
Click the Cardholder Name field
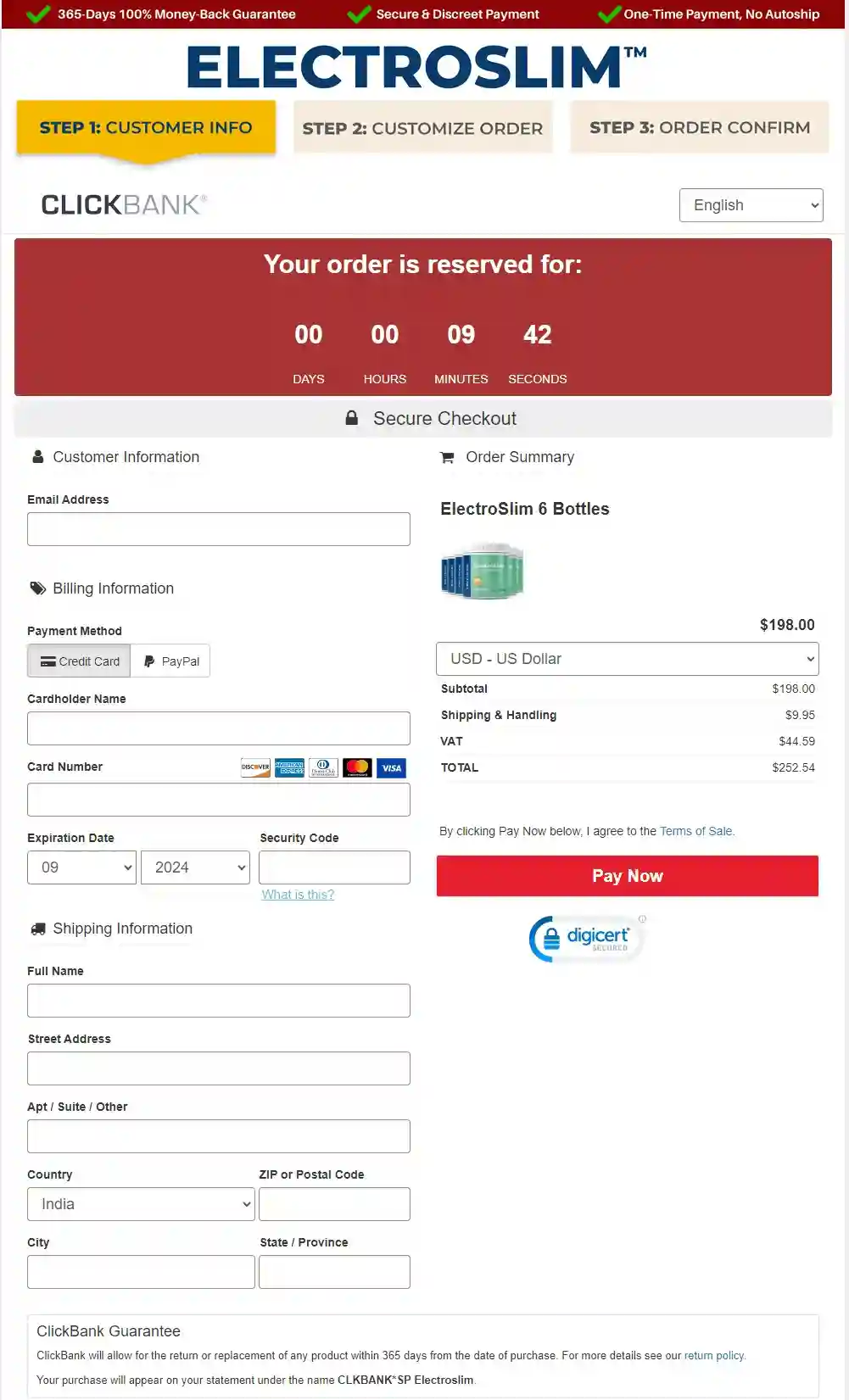coord(219,728)
